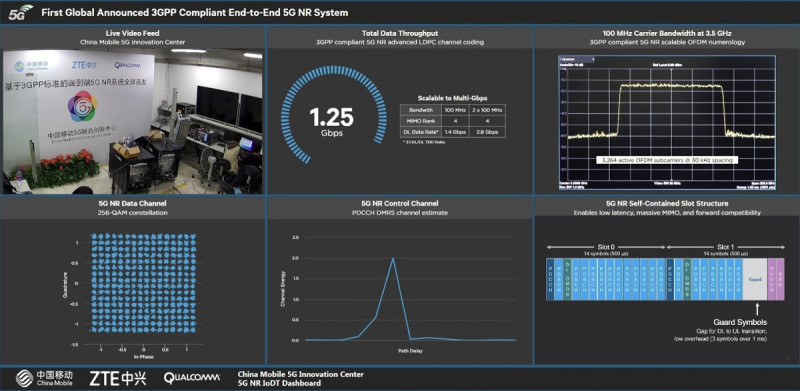Click the ZTE logo in the footer
This screenshot has width=800, height=391.
(x=118, y=378)
